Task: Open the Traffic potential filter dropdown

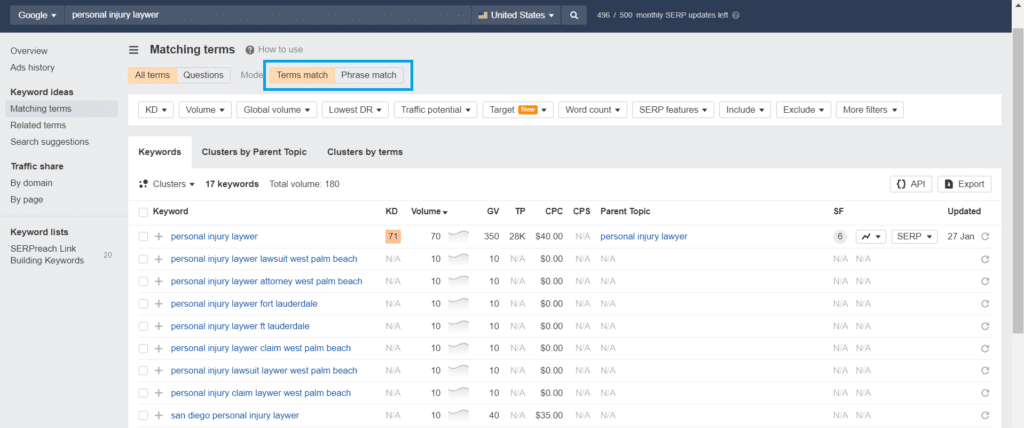Action: click(x=436, y=110)
